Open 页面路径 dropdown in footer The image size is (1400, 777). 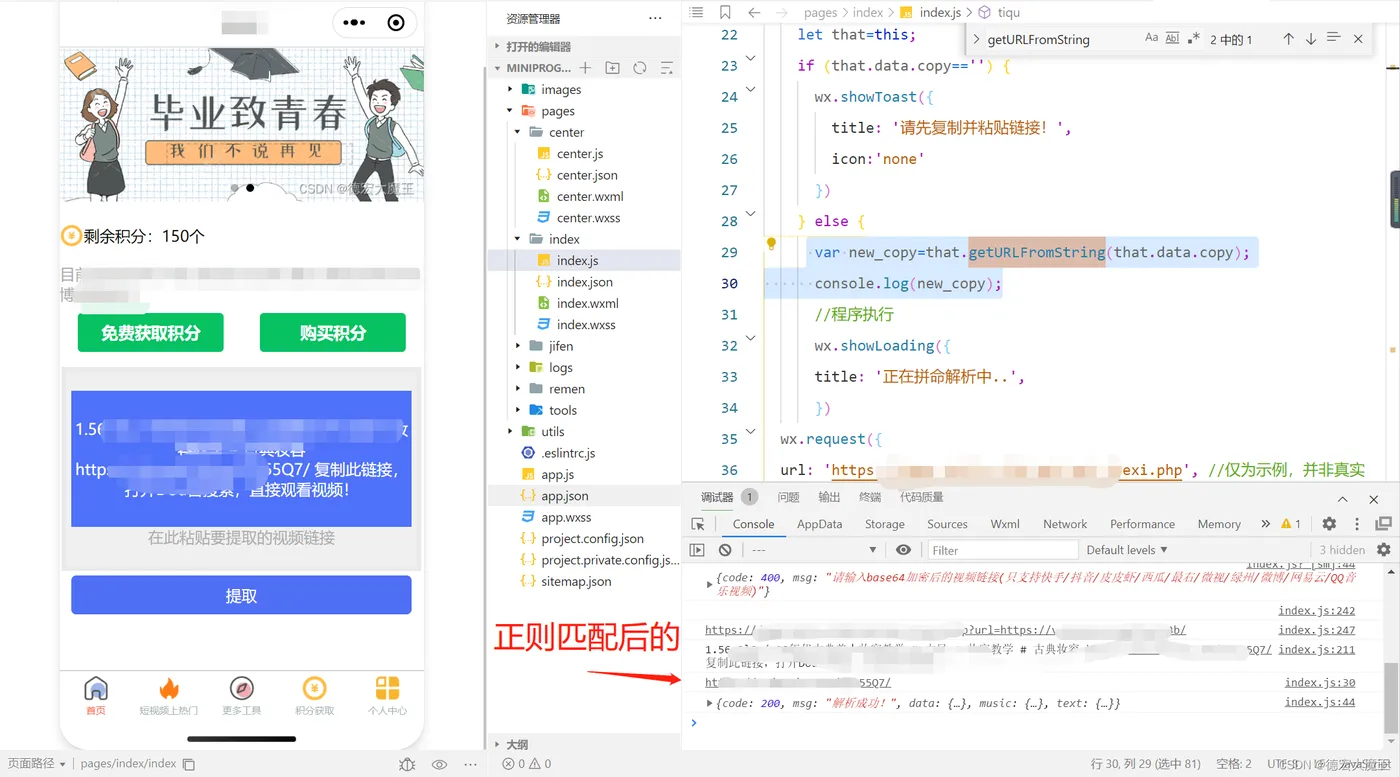point(36,764)
